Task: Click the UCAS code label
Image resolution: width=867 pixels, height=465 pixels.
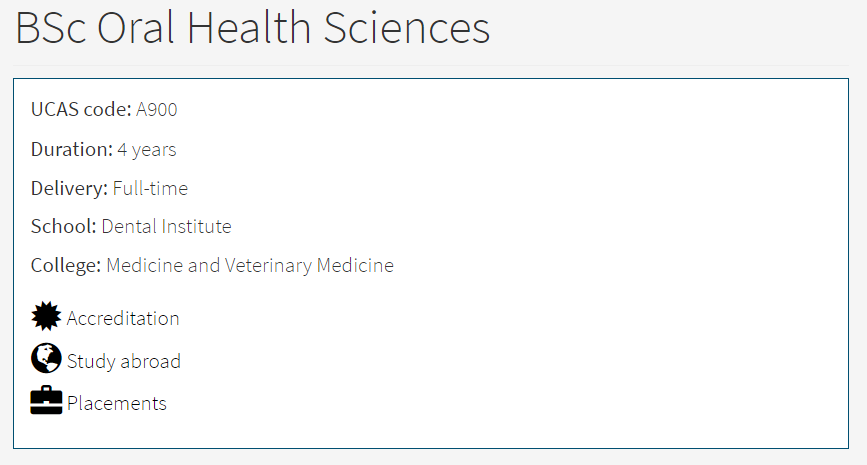Action: pyautogui.click(x=81, y=109)
